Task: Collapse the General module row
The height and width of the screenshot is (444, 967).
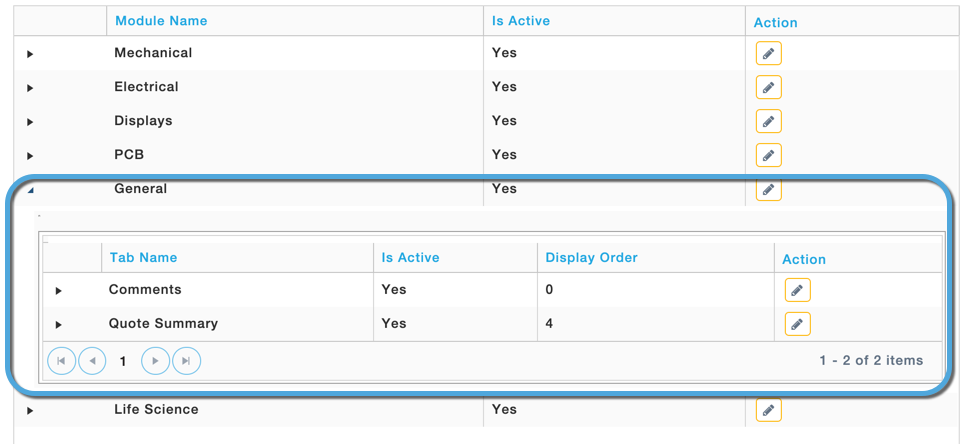Action: point(30,191)
